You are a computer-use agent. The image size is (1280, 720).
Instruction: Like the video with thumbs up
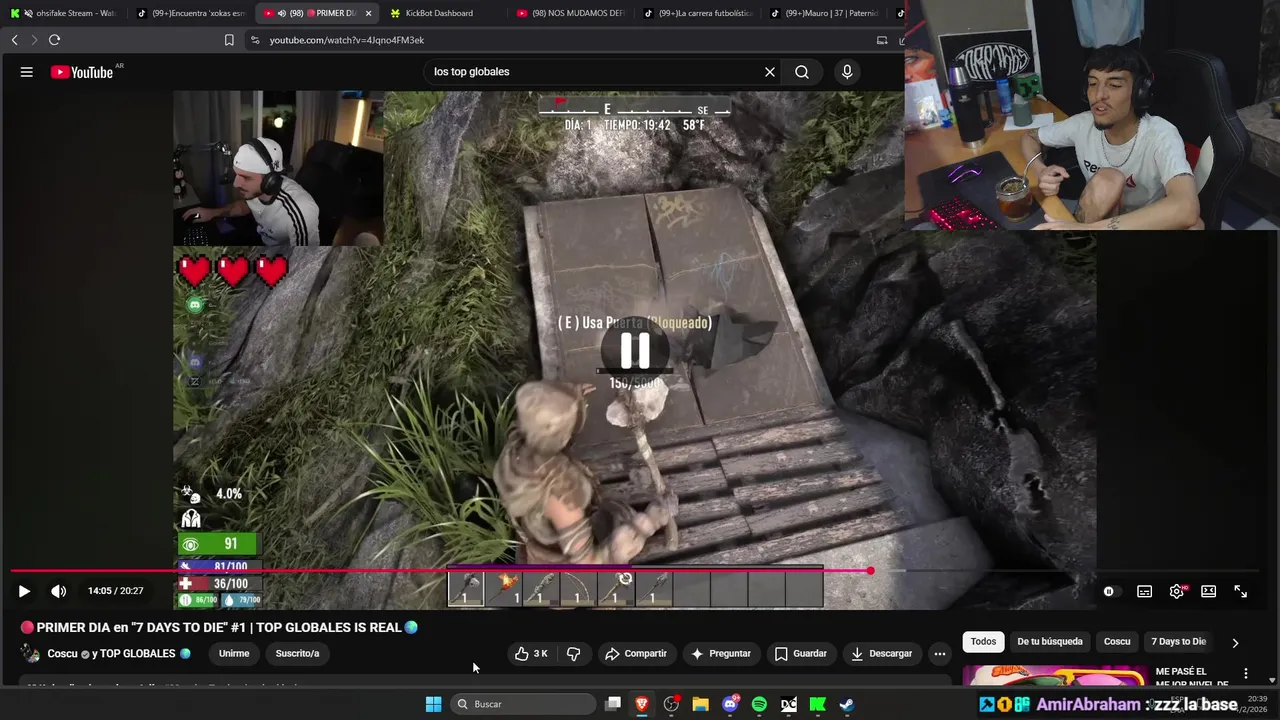click(532, 654)
